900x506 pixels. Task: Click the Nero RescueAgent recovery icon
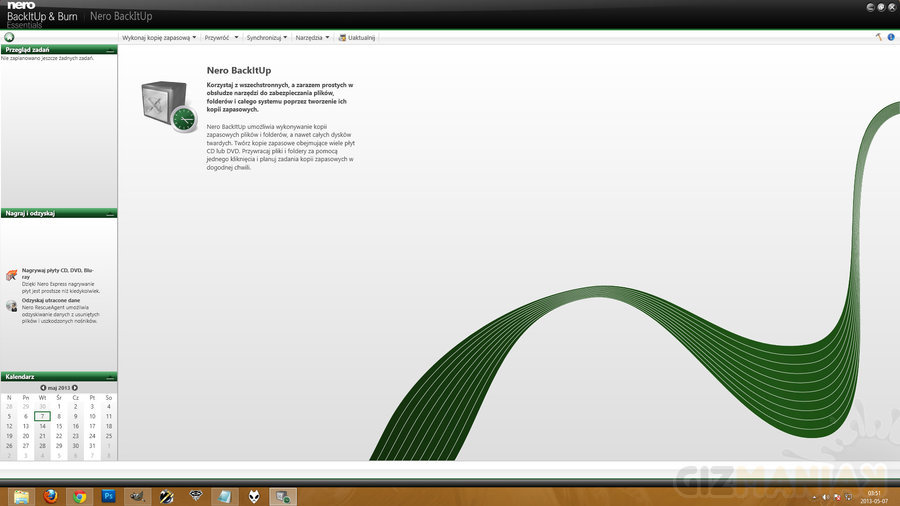(x=11, y=305)
